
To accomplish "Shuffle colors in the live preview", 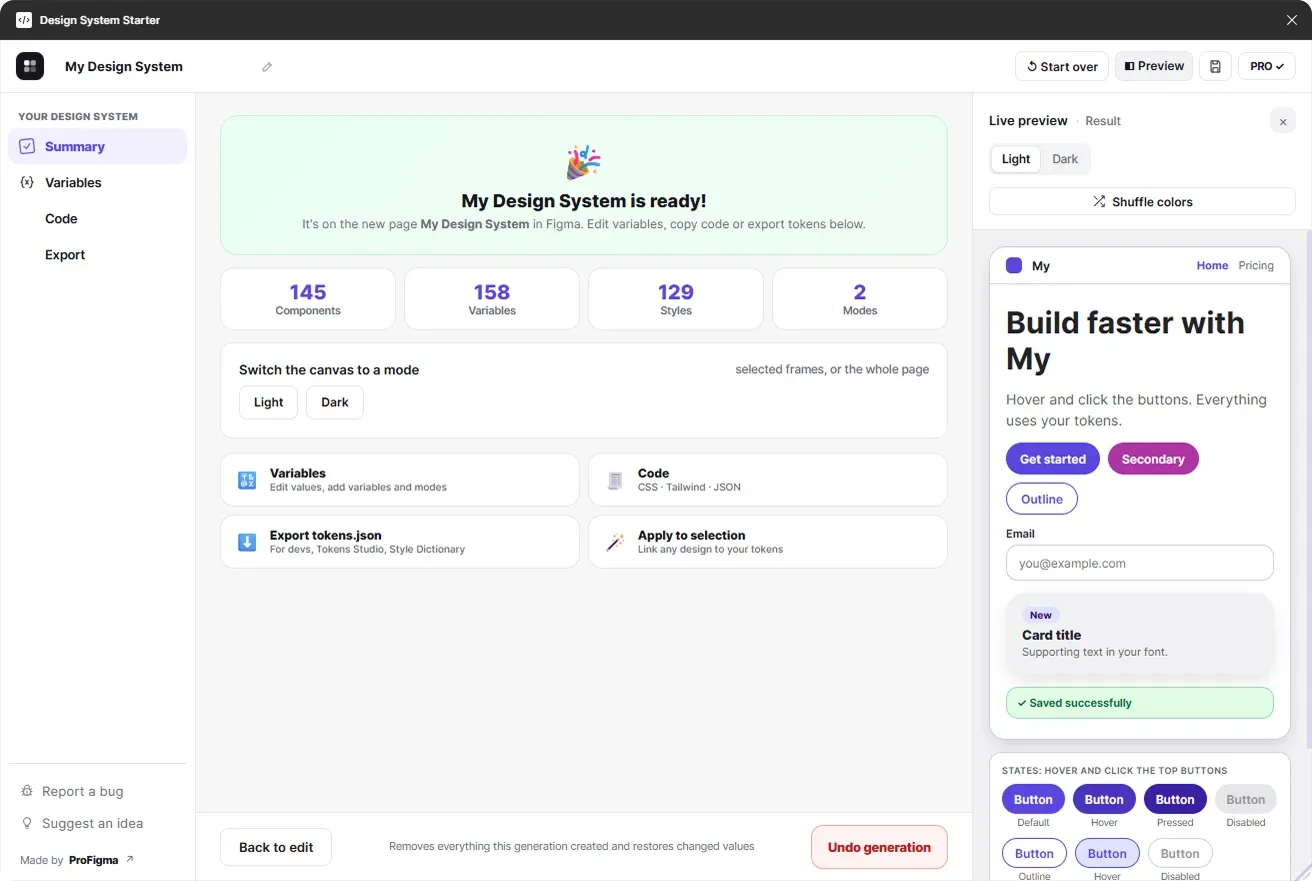I will click(1142, 201).
